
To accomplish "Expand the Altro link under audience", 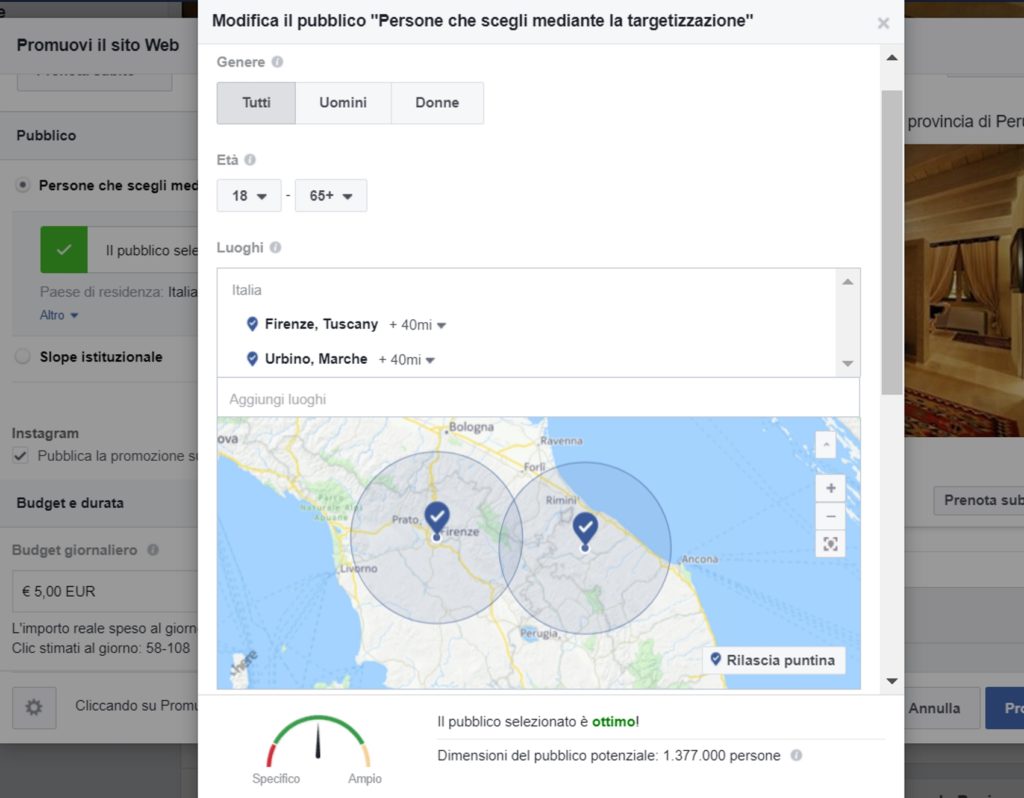I will point(58,315).
